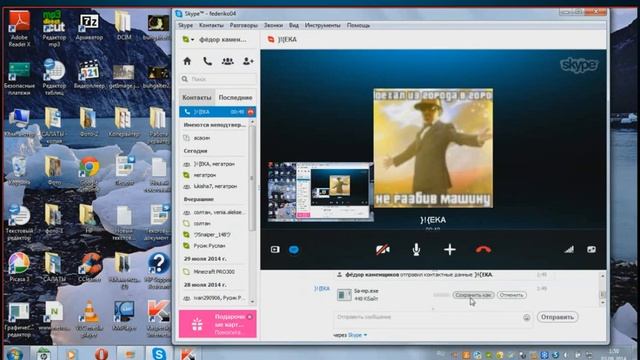The width and height of the screenshot is (640, 360).
Task: Switch to the Последние tab
Action: point(235,98)
